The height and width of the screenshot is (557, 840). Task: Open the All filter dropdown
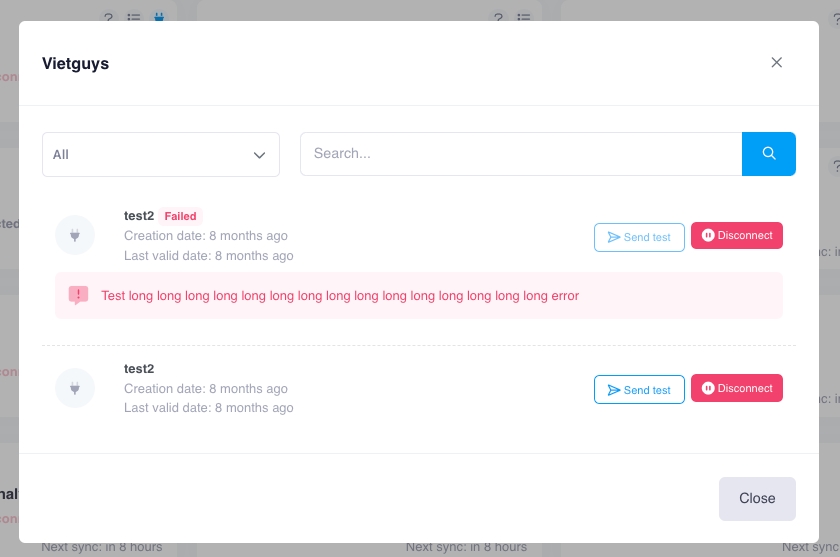coord(160,155)
